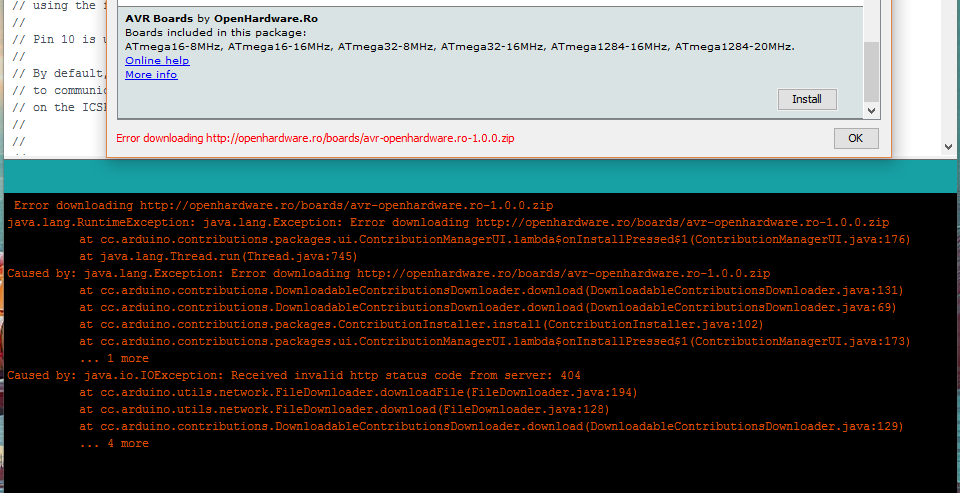Click the 'ContributionManagerUI.java:173' console line
The height and width of the screenshot is (493, 960).
(x=495, y=341)
